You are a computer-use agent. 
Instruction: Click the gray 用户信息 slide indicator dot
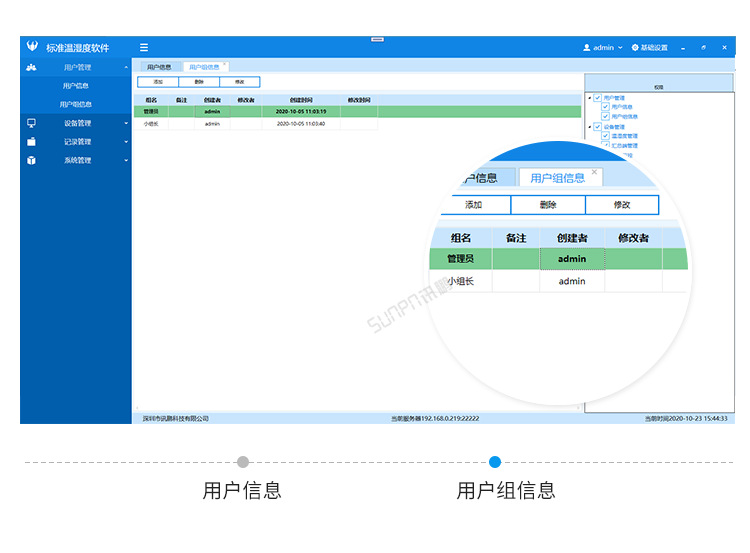(x=243, y=462)
